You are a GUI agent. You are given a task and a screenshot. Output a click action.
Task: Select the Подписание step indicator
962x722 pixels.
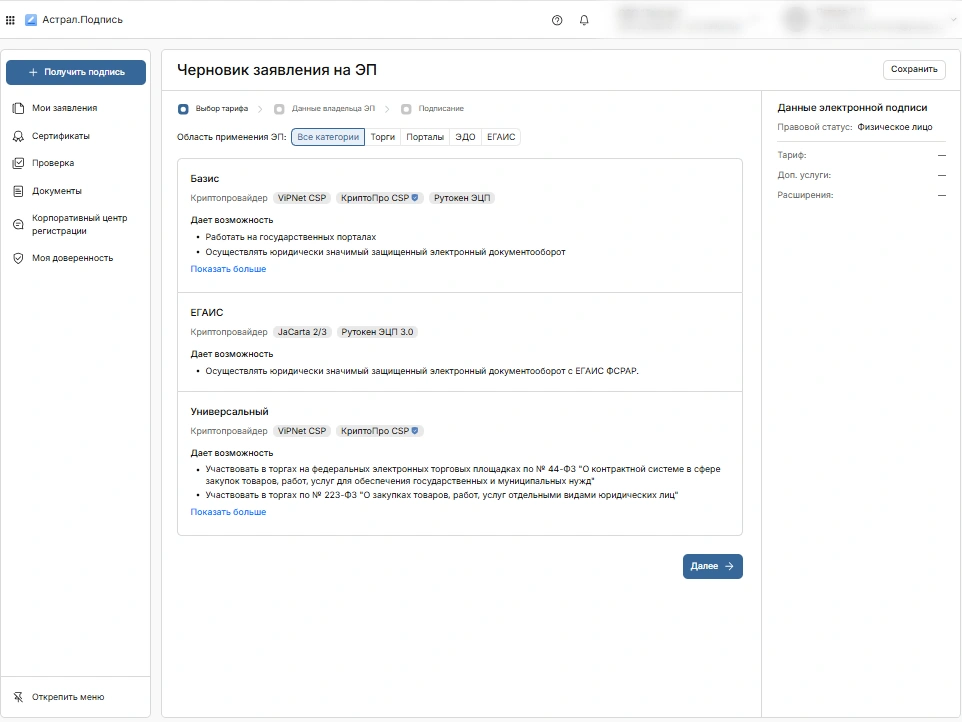406,109
